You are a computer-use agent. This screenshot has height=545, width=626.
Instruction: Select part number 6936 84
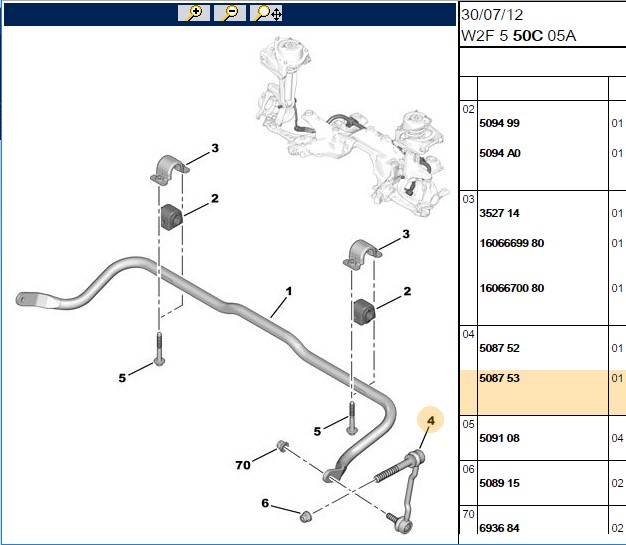pos(499,528)
